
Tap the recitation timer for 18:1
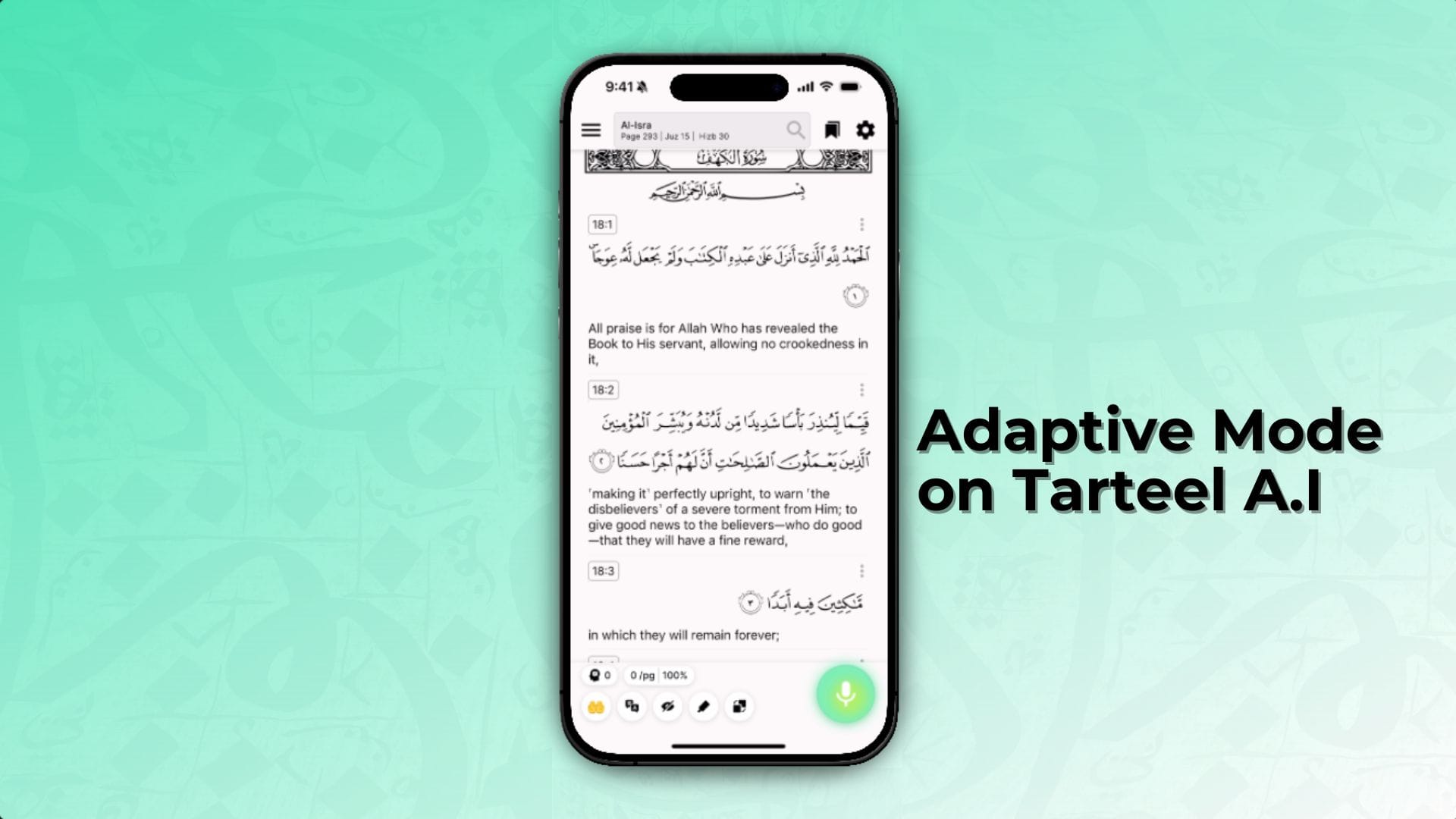point(854,295)
